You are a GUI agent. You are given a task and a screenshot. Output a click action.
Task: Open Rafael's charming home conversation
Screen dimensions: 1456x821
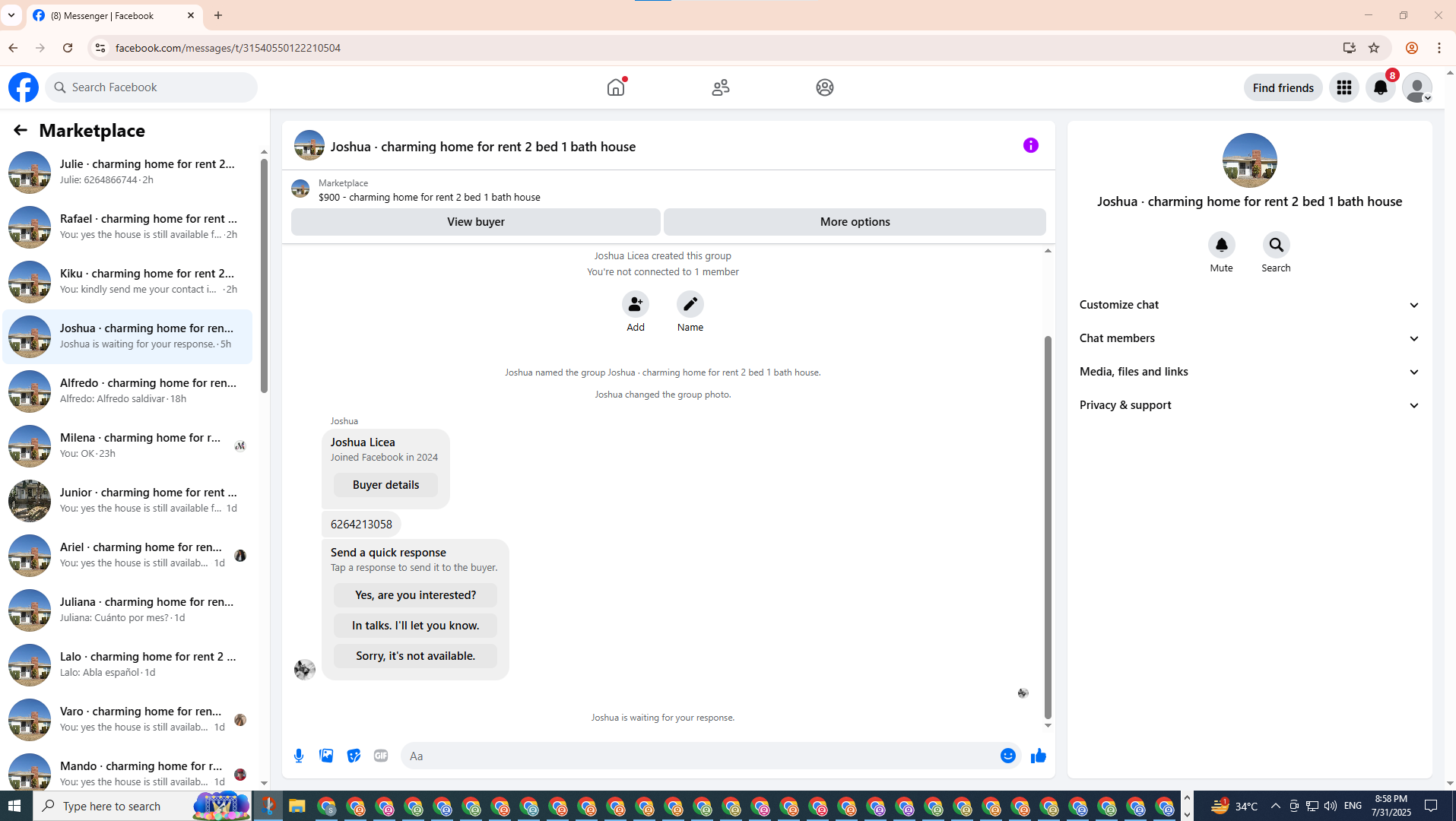point(127,227)
